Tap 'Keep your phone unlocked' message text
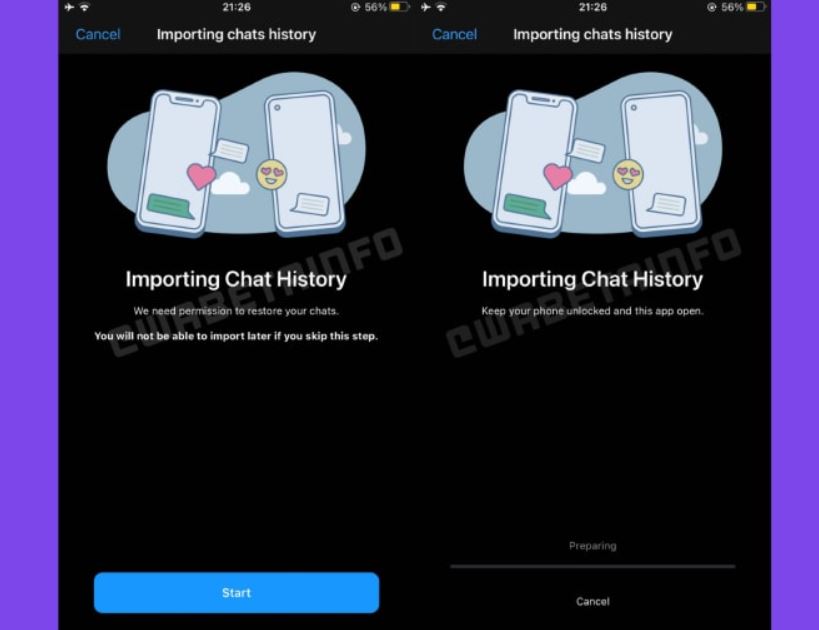819x630 pixels. [592, 311]
